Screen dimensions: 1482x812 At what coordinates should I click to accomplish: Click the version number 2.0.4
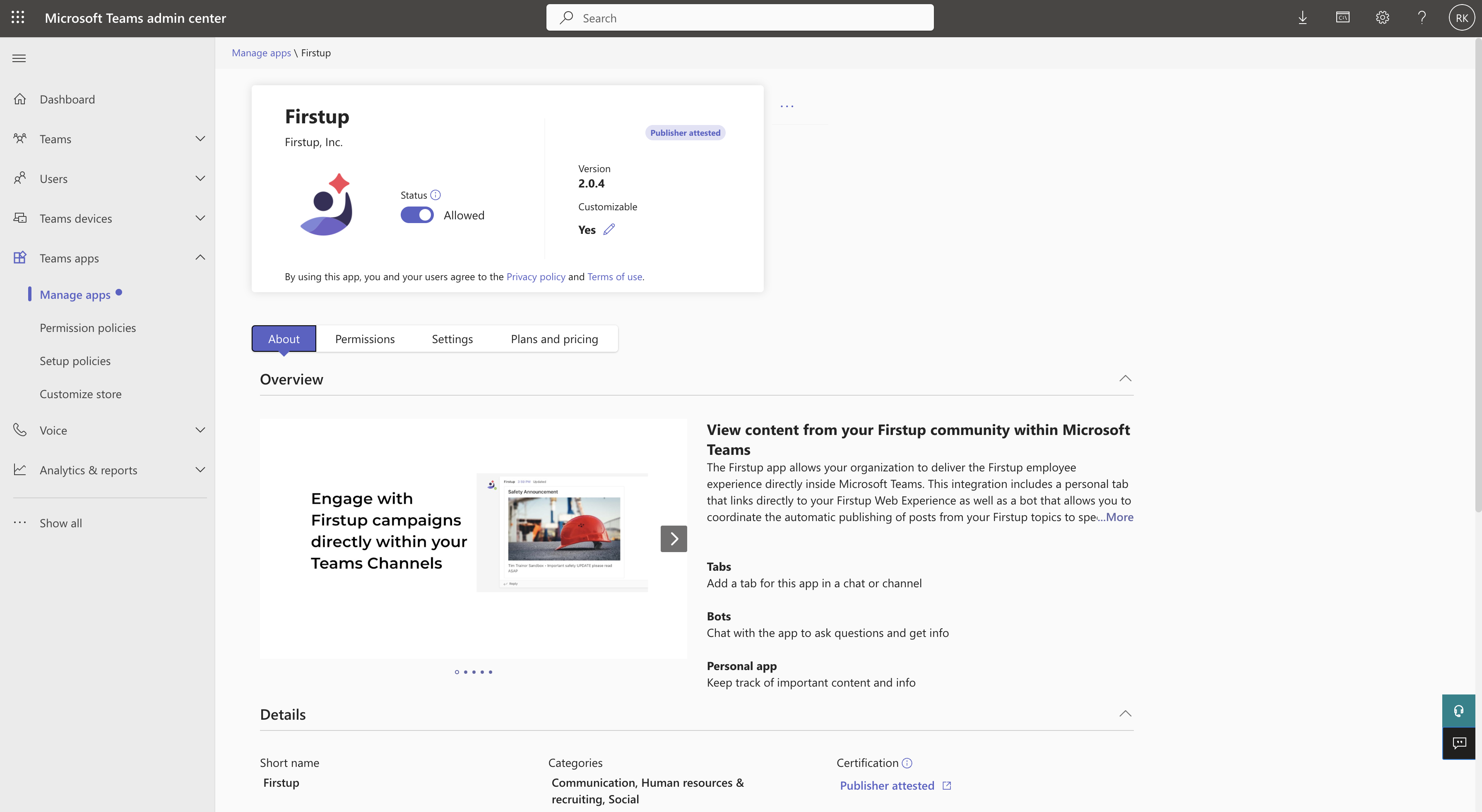[x=592, y=183]
